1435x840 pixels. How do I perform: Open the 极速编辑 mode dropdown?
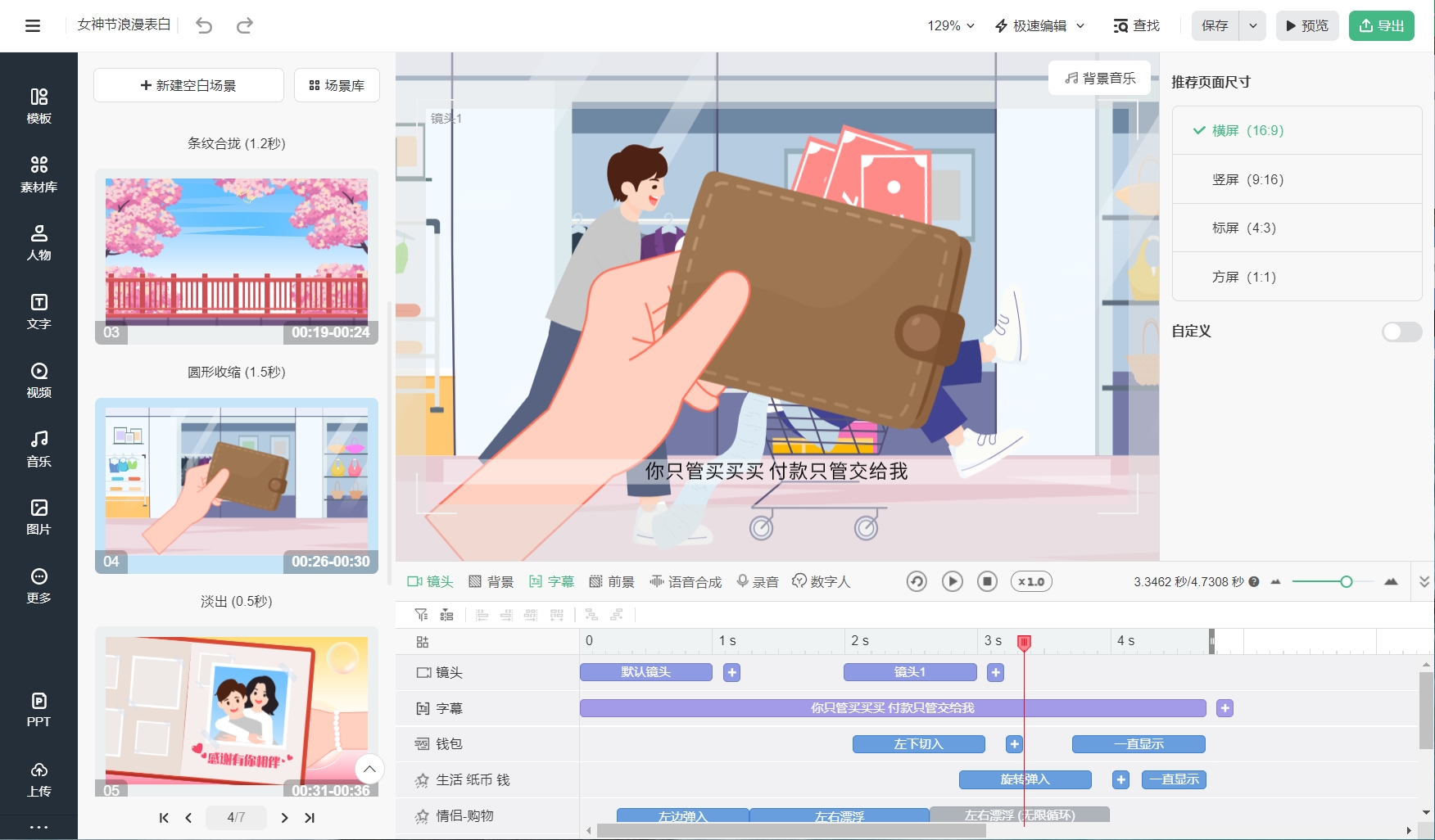pos(1039,25)
